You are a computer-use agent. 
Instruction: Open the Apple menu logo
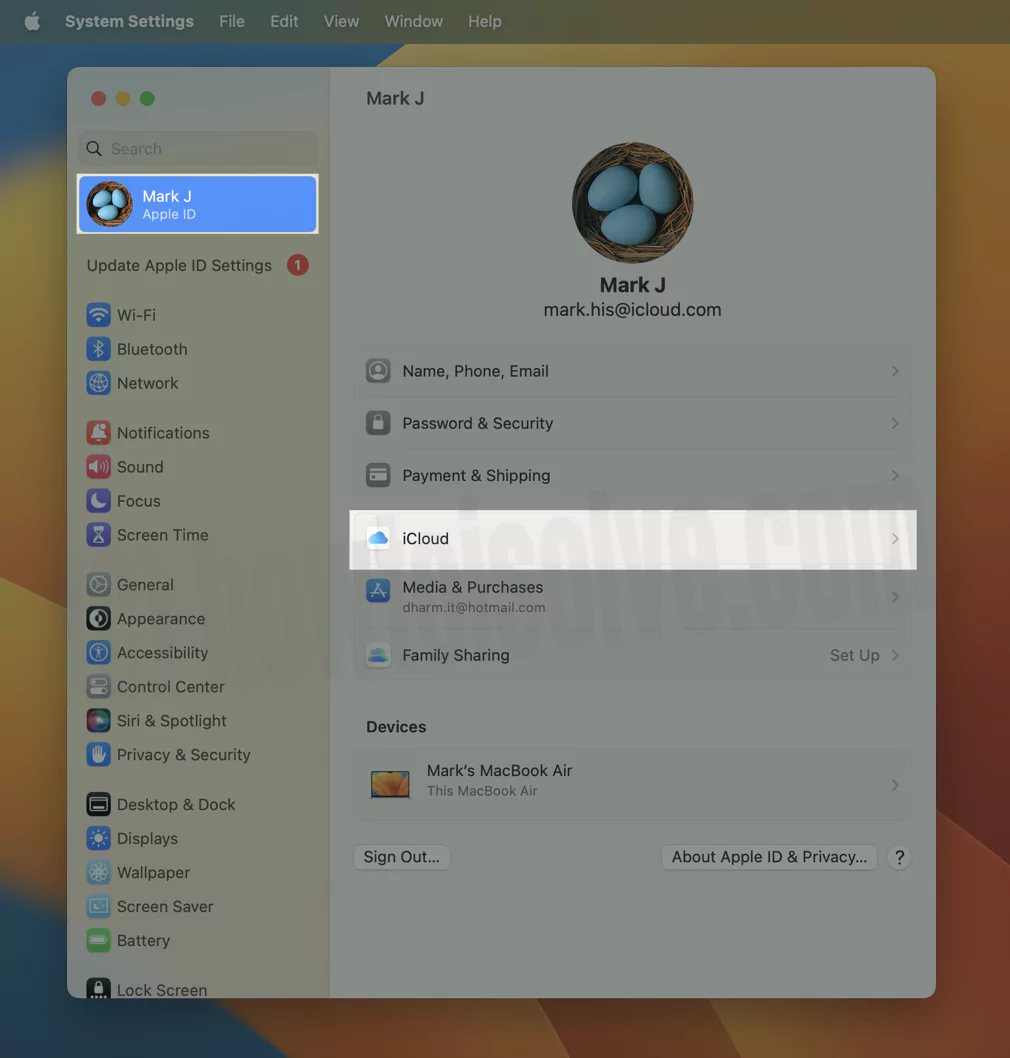point(32,22)
